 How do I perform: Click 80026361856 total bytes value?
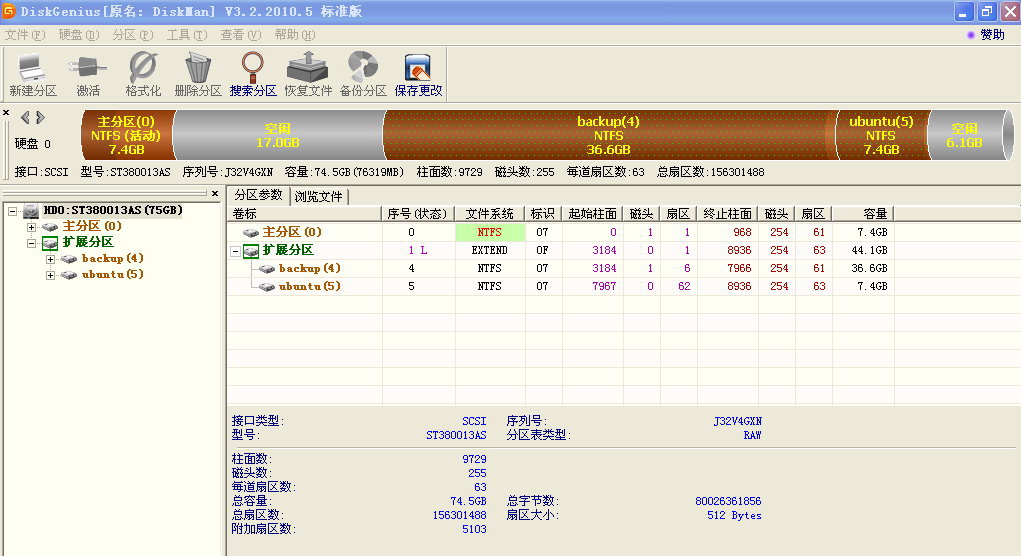point(728,501)
